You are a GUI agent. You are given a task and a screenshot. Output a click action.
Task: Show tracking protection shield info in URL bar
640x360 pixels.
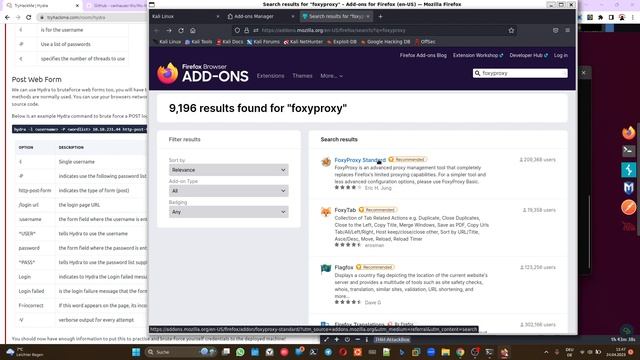click(237, 30)
